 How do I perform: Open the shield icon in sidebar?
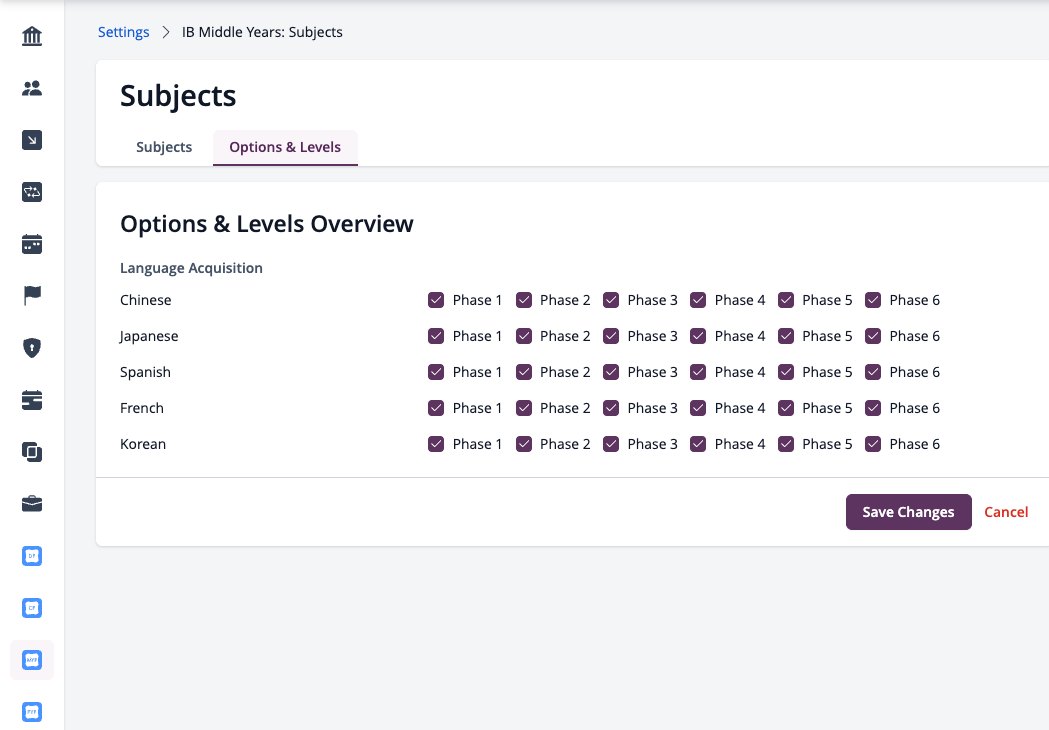[x=31, y=347]
